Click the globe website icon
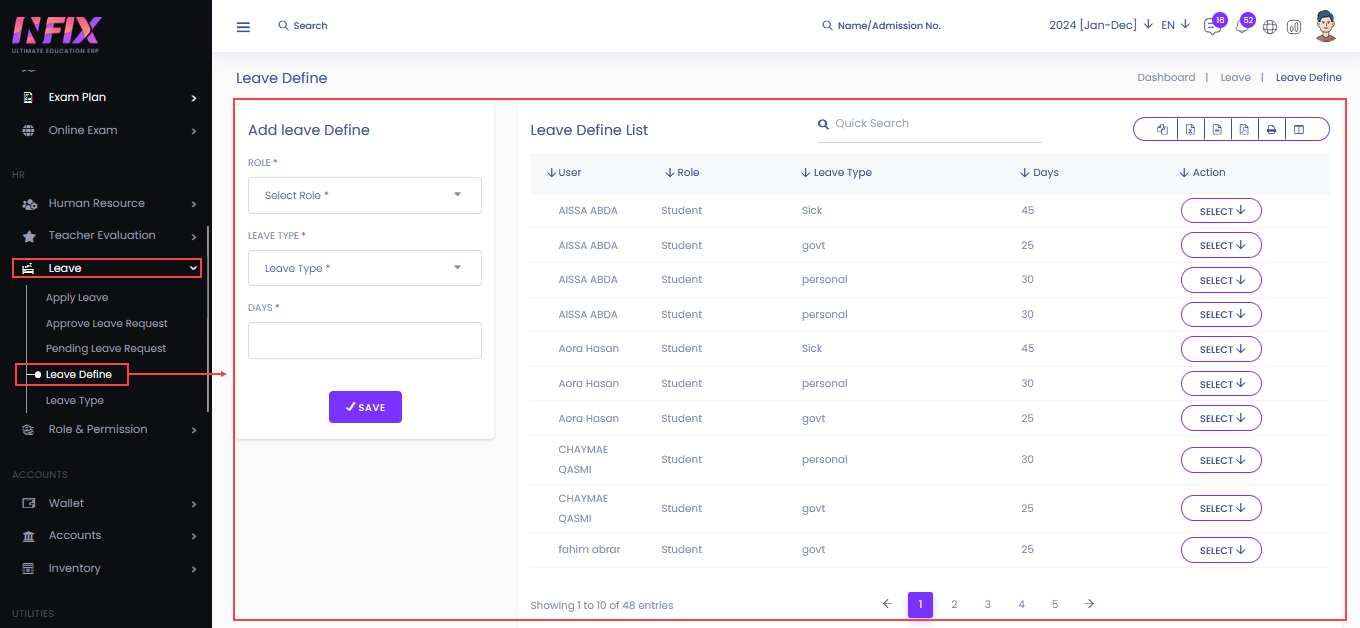The height and width of the screenshot is (628, 1360). click(x=1270, y=27)
